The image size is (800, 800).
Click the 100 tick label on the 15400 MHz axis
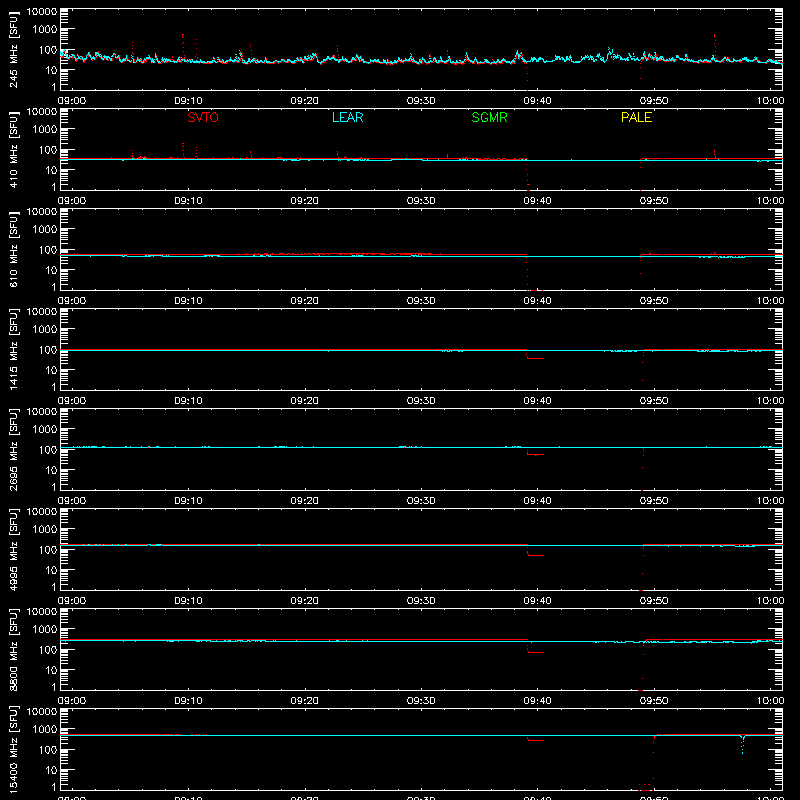[48, 750]
